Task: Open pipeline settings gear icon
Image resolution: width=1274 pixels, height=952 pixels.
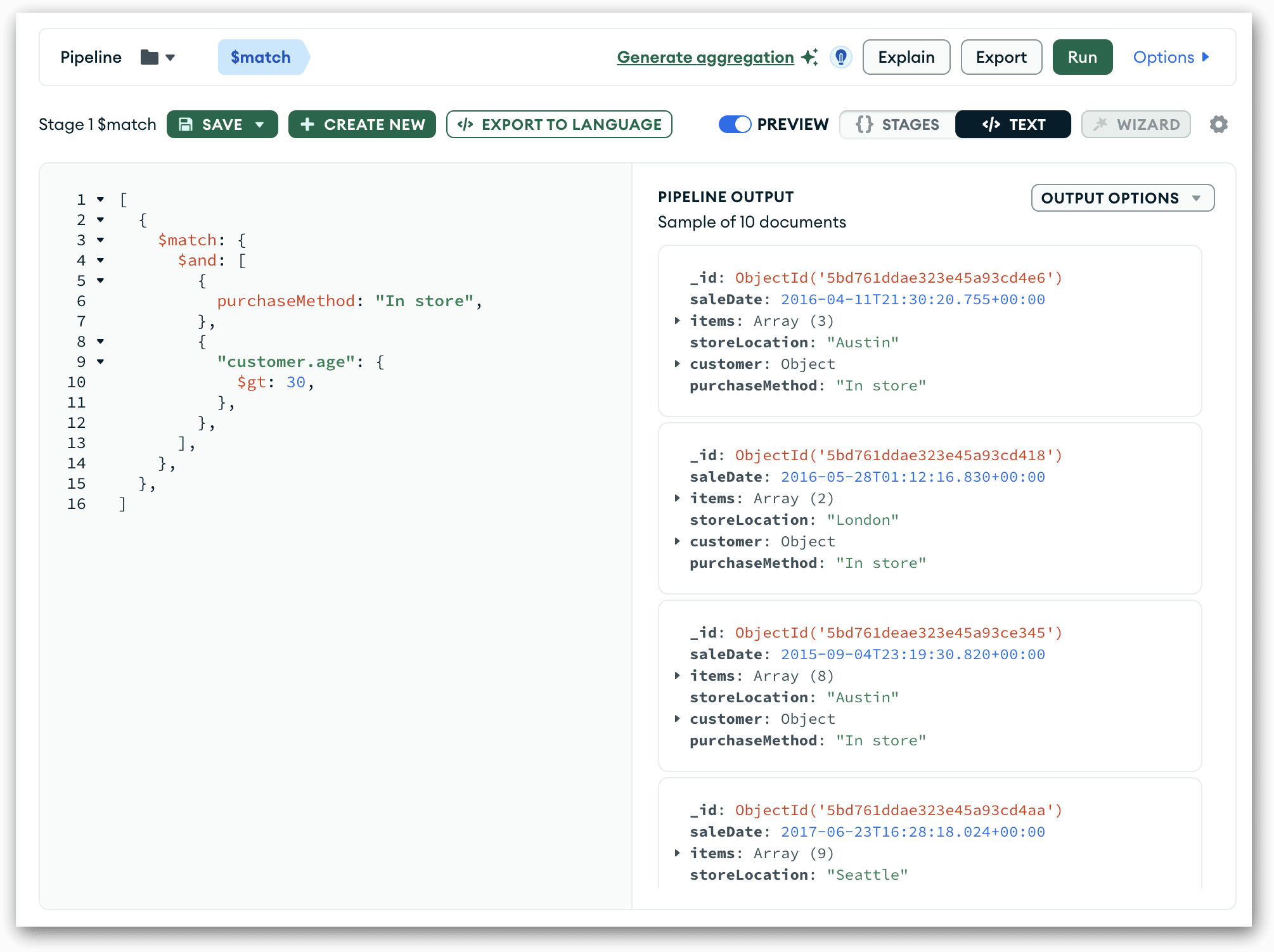Action: pos(1218,124)
